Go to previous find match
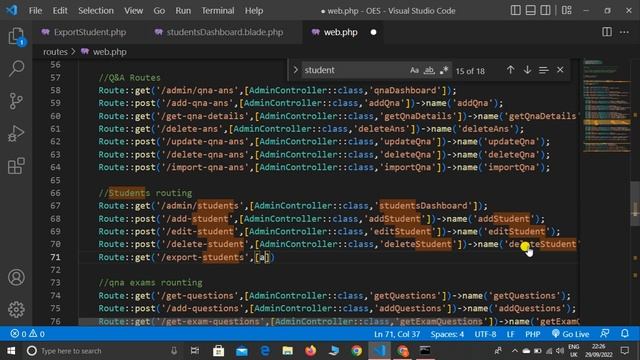 point(510,70)
